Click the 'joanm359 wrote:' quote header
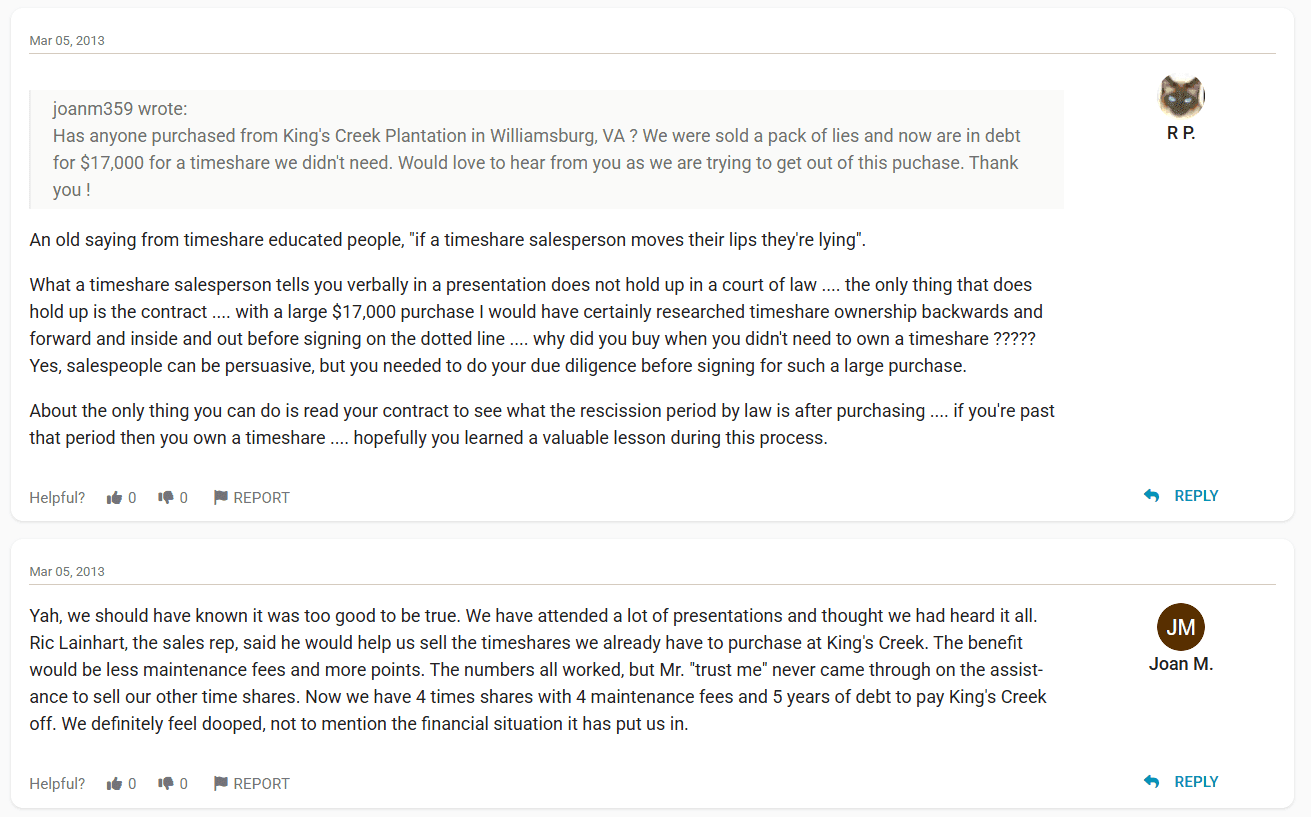This screenshot has height=817, width=1311. 120,108
